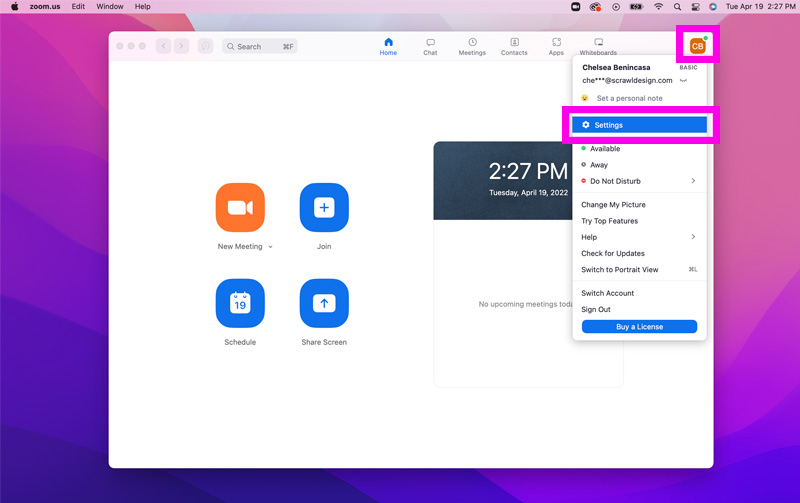This screenshot has height=503, width=800.
Task: Select Settings from the profile menu
Action: pos(639,125)
